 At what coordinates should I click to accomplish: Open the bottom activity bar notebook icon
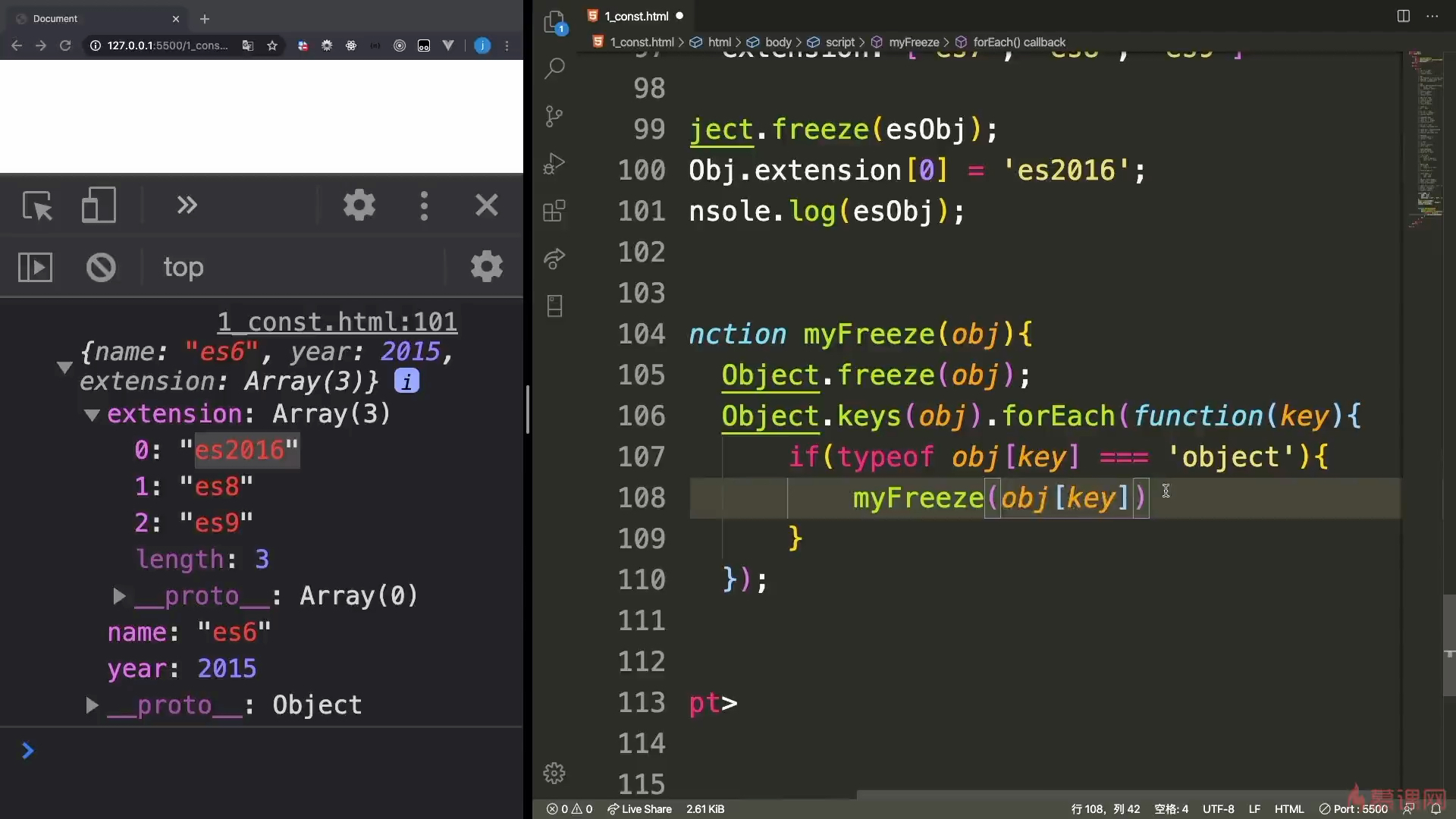(554, 306)
